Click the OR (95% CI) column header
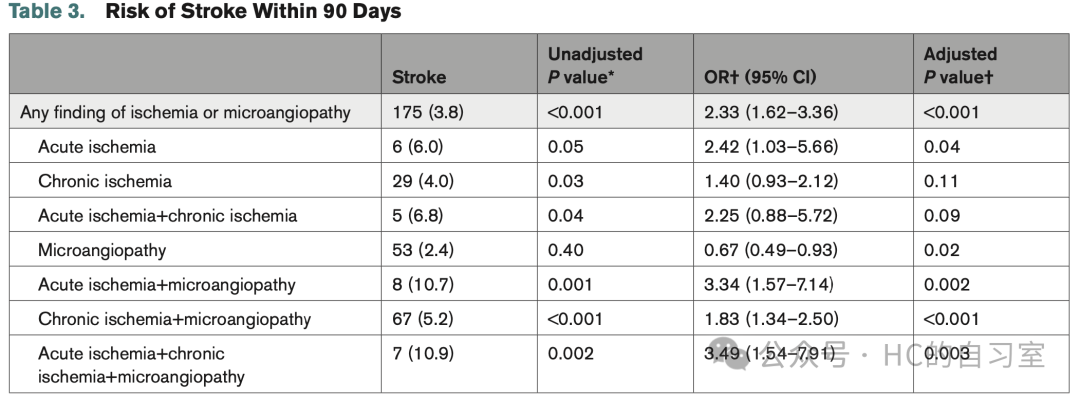This screenshot has height=398, width=1080. click(760, 77)
